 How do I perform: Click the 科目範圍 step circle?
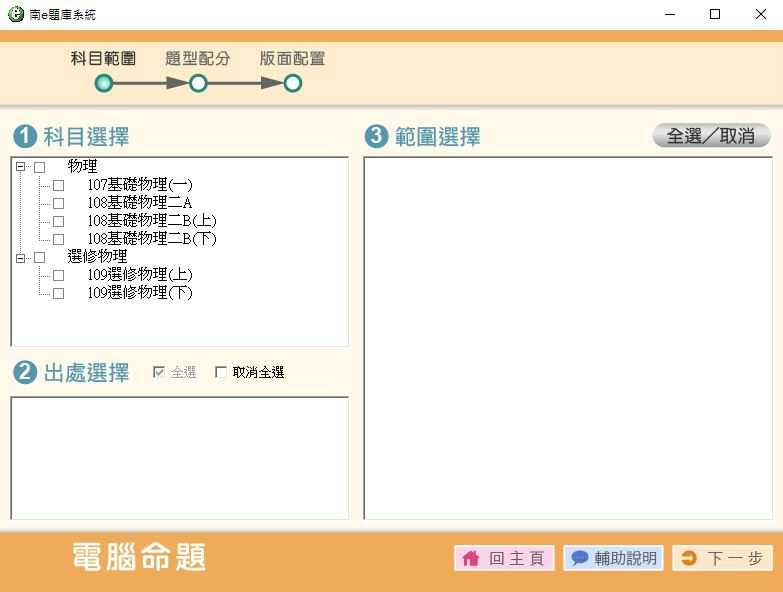point(104,83)
